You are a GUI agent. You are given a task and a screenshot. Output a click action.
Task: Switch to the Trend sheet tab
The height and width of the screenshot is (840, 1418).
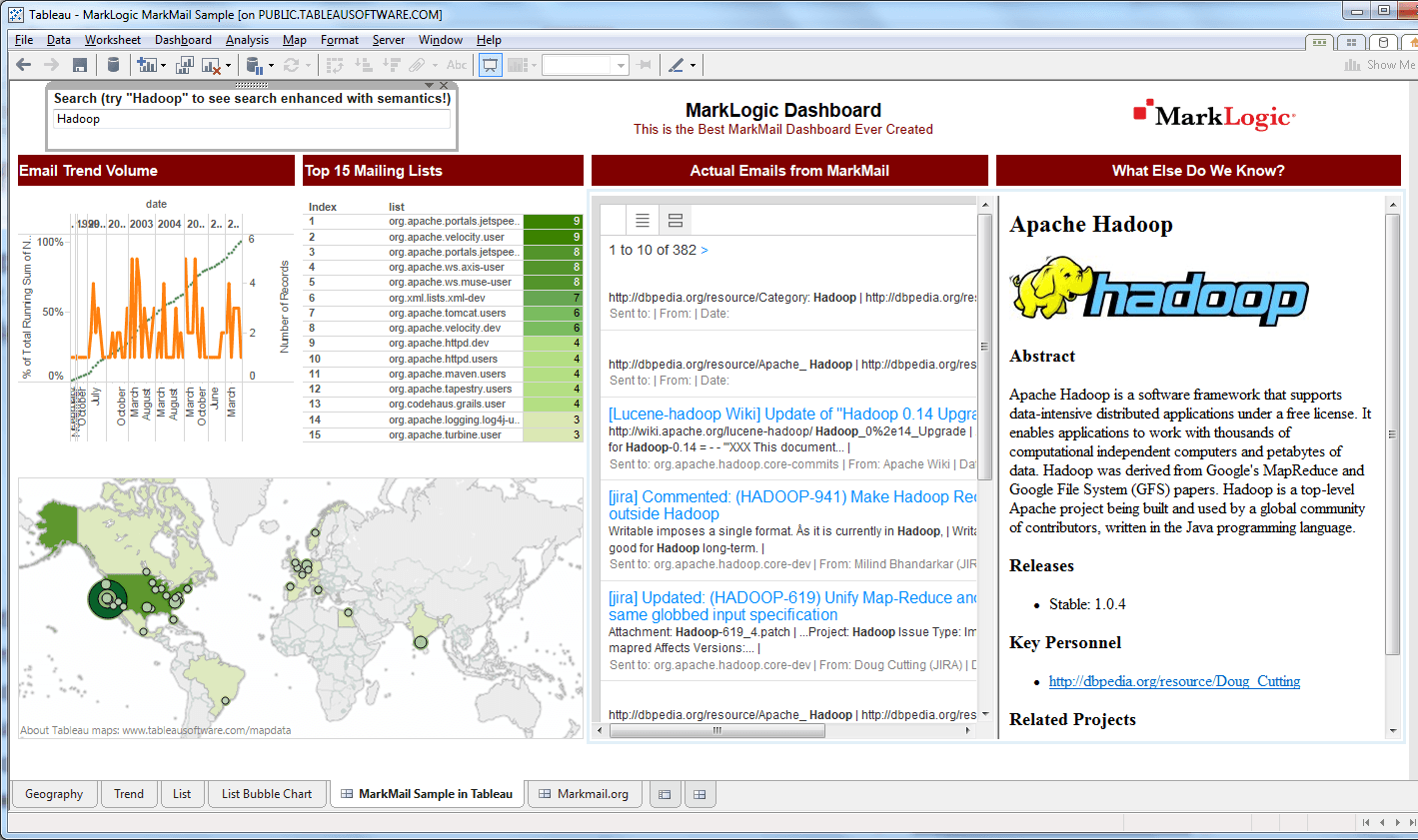coord(129,794)
